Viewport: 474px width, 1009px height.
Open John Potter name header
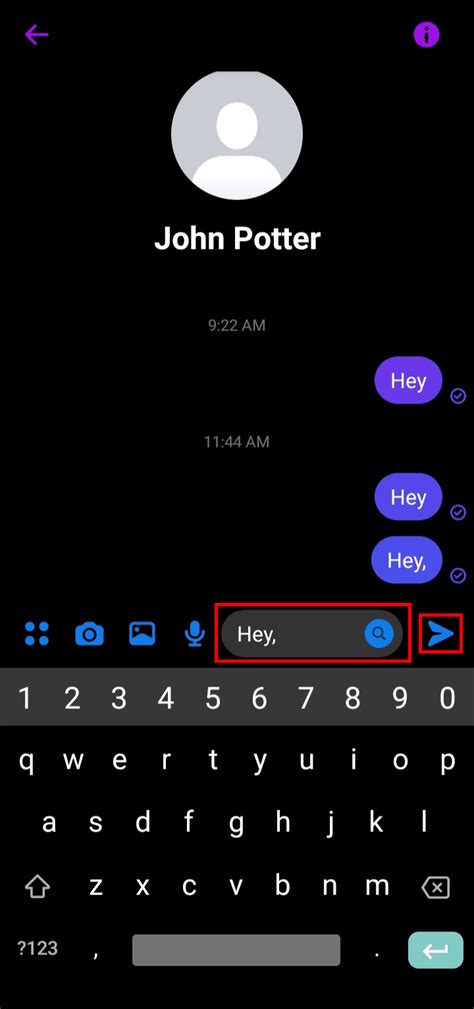(x=237, y=239)
